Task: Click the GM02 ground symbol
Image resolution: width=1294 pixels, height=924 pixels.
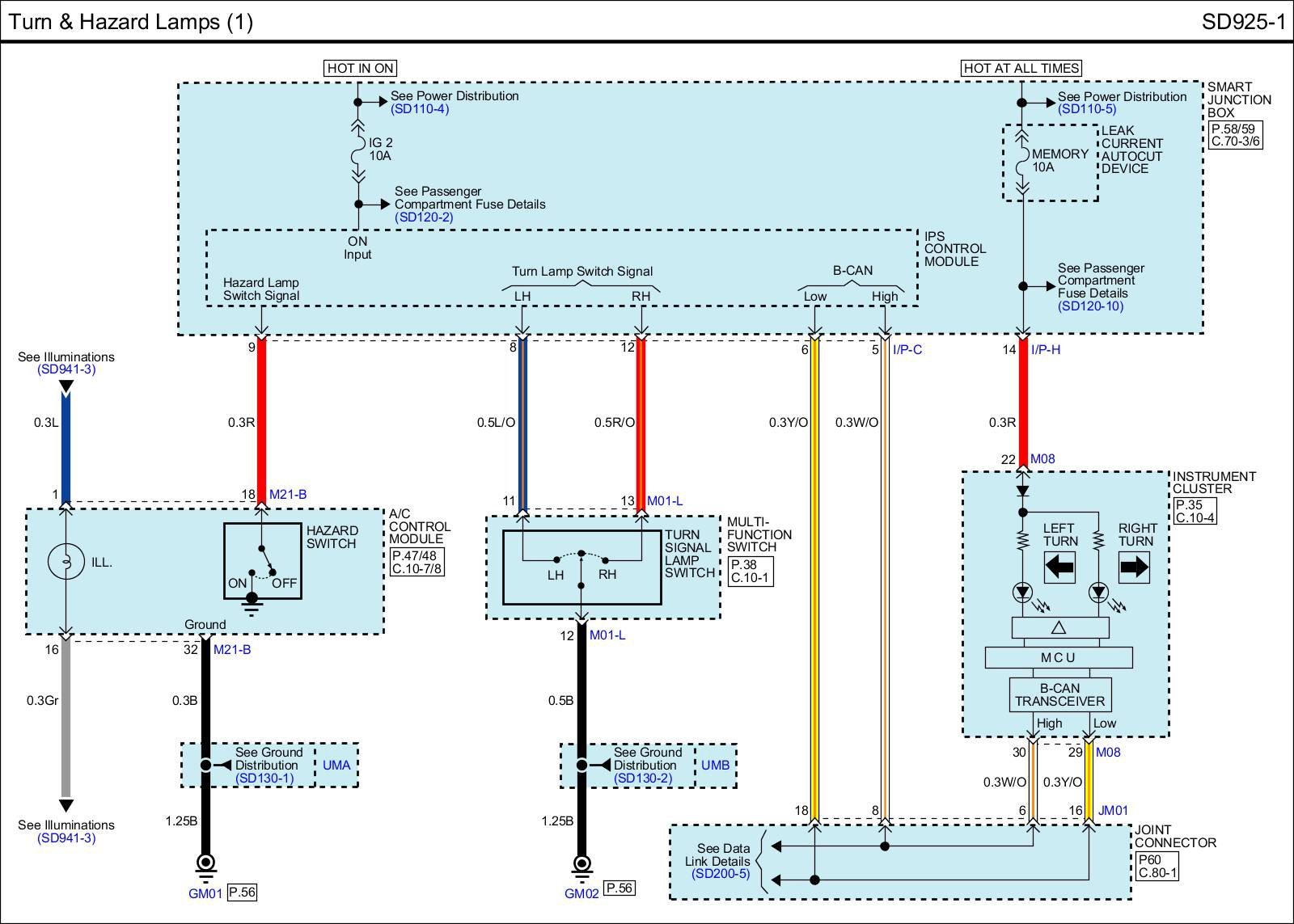Action: click(x=581, y=864)
